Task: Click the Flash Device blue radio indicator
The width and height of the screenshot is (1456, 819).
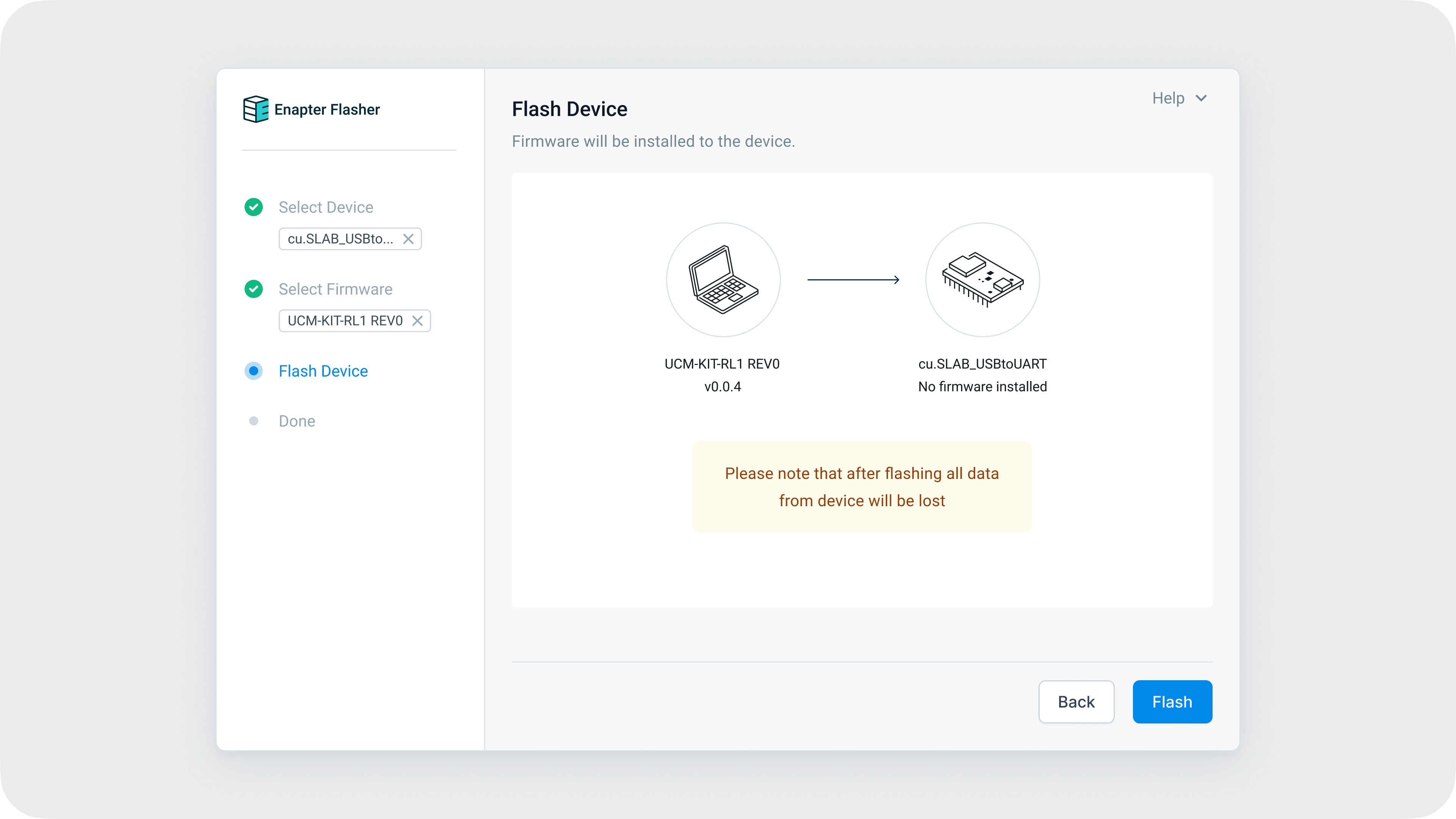Action: click(x=254, y=371)
